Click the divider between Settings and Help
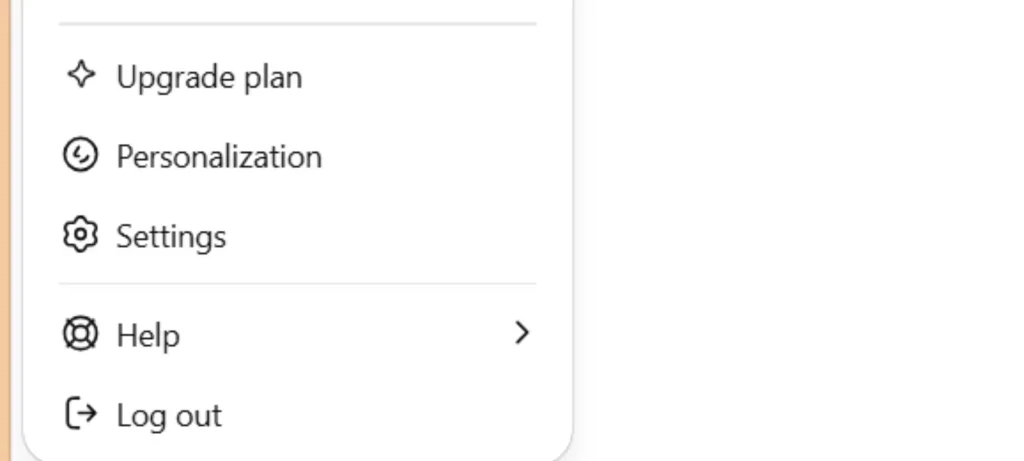This screenshot has width=1024, height=461. [297, 284]
